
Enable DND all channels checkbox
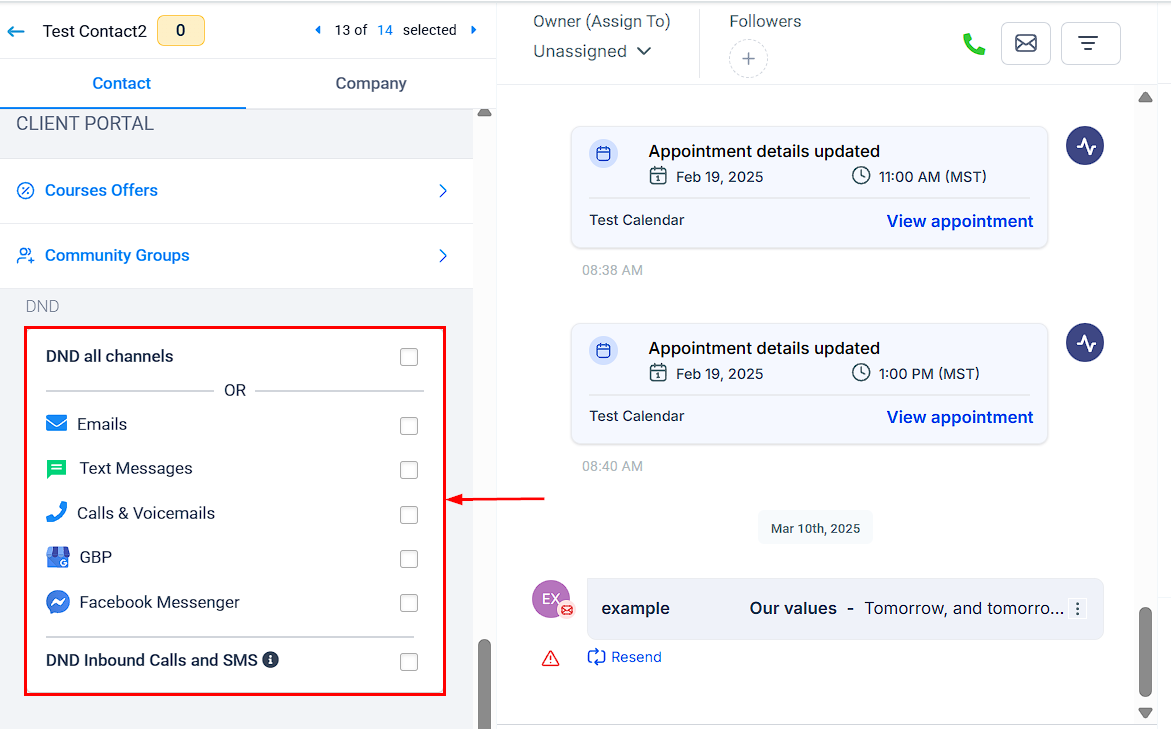tap(409, 357)
